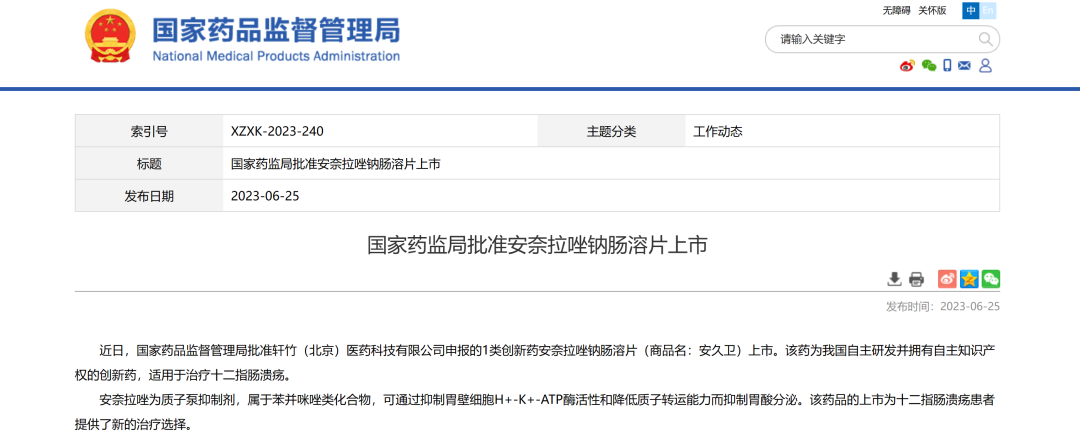Image resolution: width=1080 pixels, height=442 pixels.
Task: Download the article with download icon
Action: click(894, 279)
